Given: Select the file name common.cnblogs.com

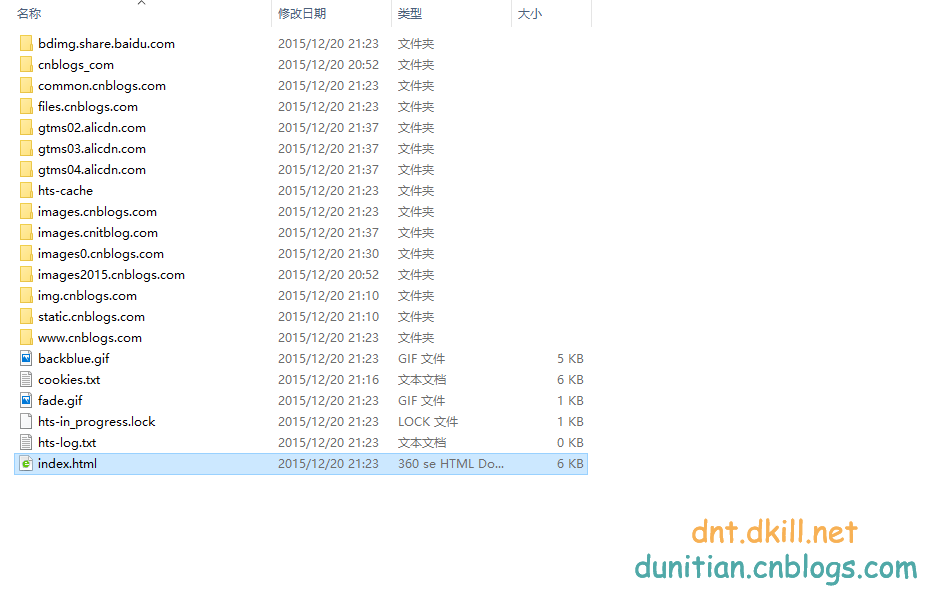Looking at the screenshot, I should pos(102,86).
